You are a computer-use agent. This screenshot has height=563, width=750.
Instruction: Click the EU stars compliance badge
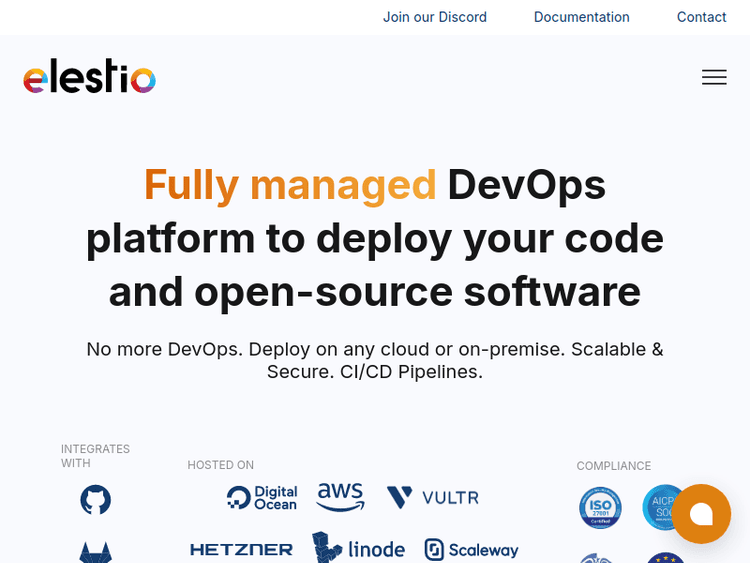(665, 557)
